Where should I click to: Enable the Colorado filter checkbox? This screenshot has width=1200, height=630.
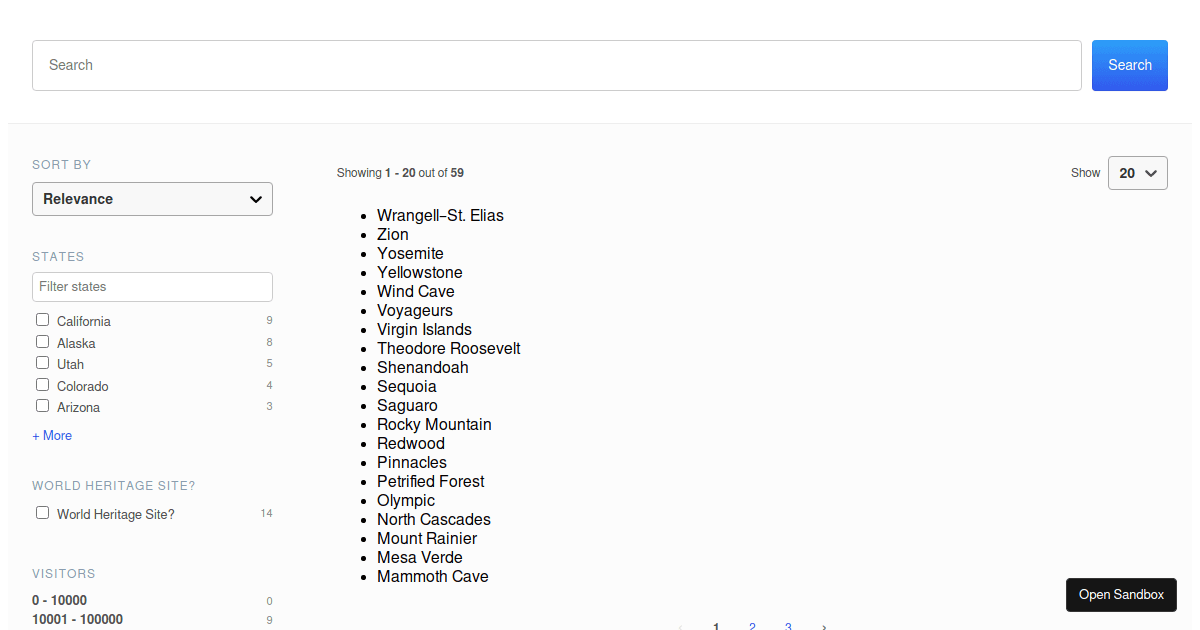click(x=42, y=384)
